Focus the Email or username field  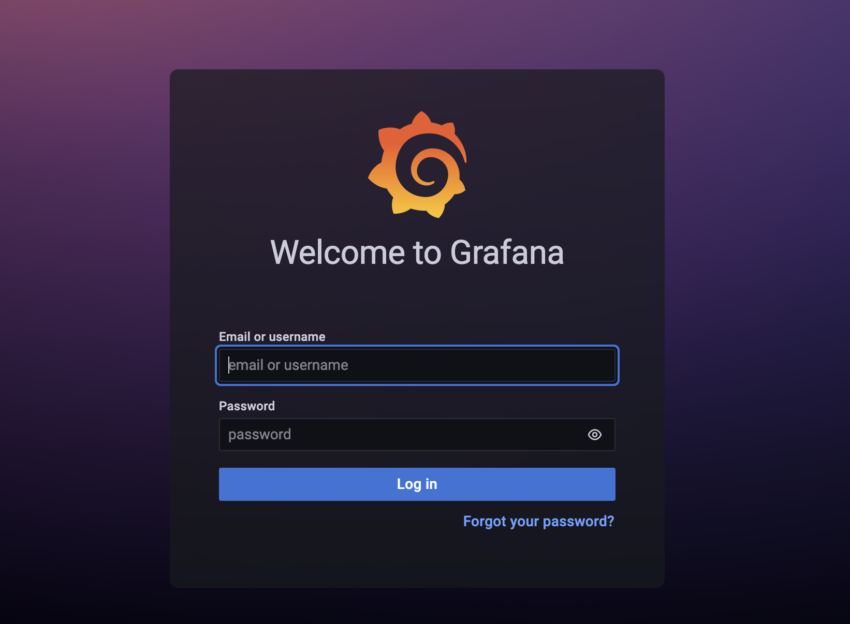pos(417,365)
